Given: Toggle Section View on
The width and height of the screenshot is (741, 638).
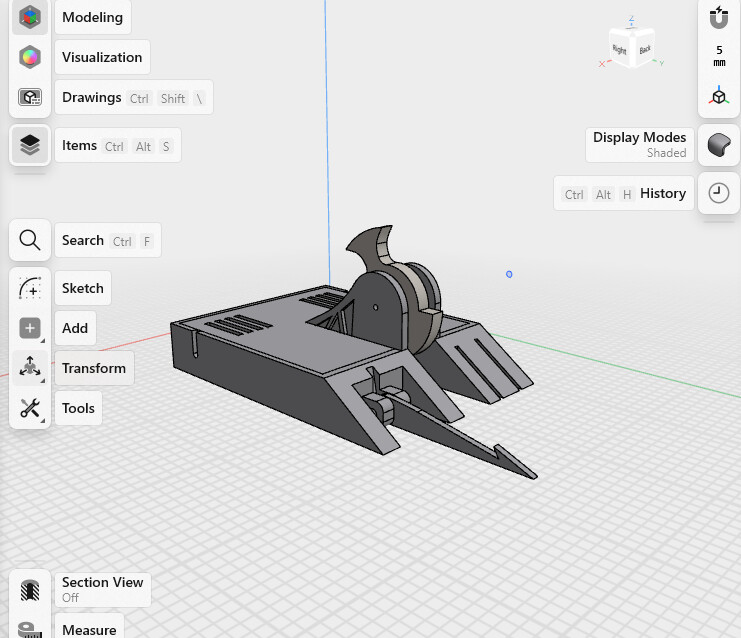Looking at the screenshot, I should point(30,589).
